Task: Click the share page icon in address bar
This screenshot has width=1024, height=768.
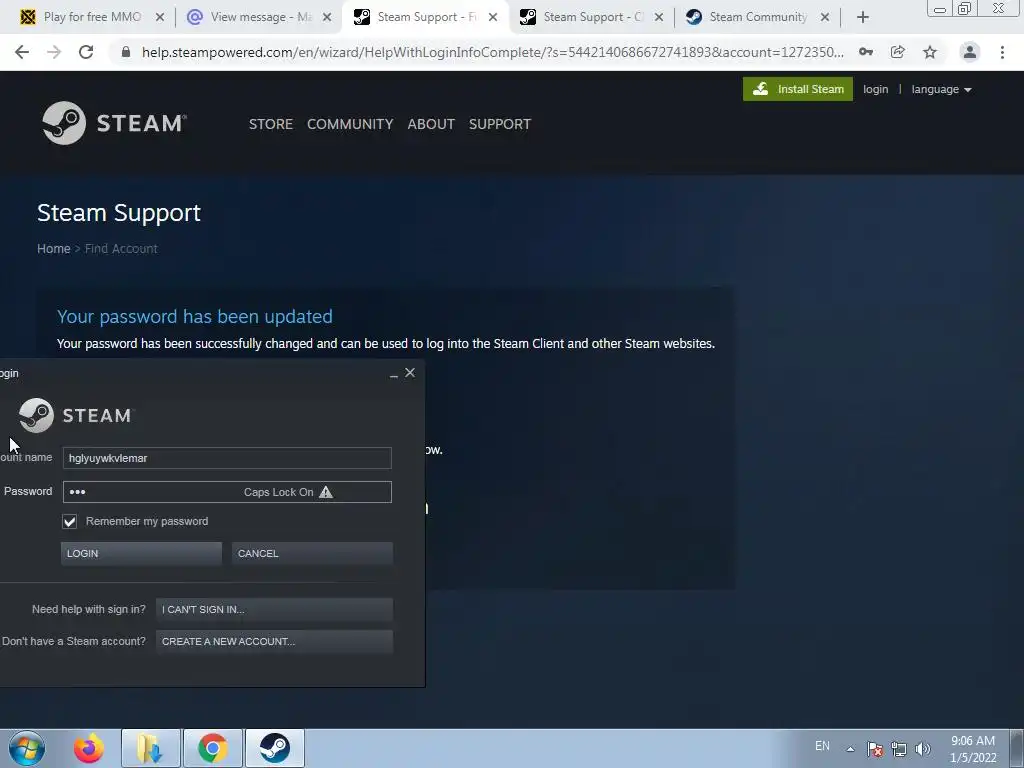Action: pyautogui.click(x=898, y=52)
